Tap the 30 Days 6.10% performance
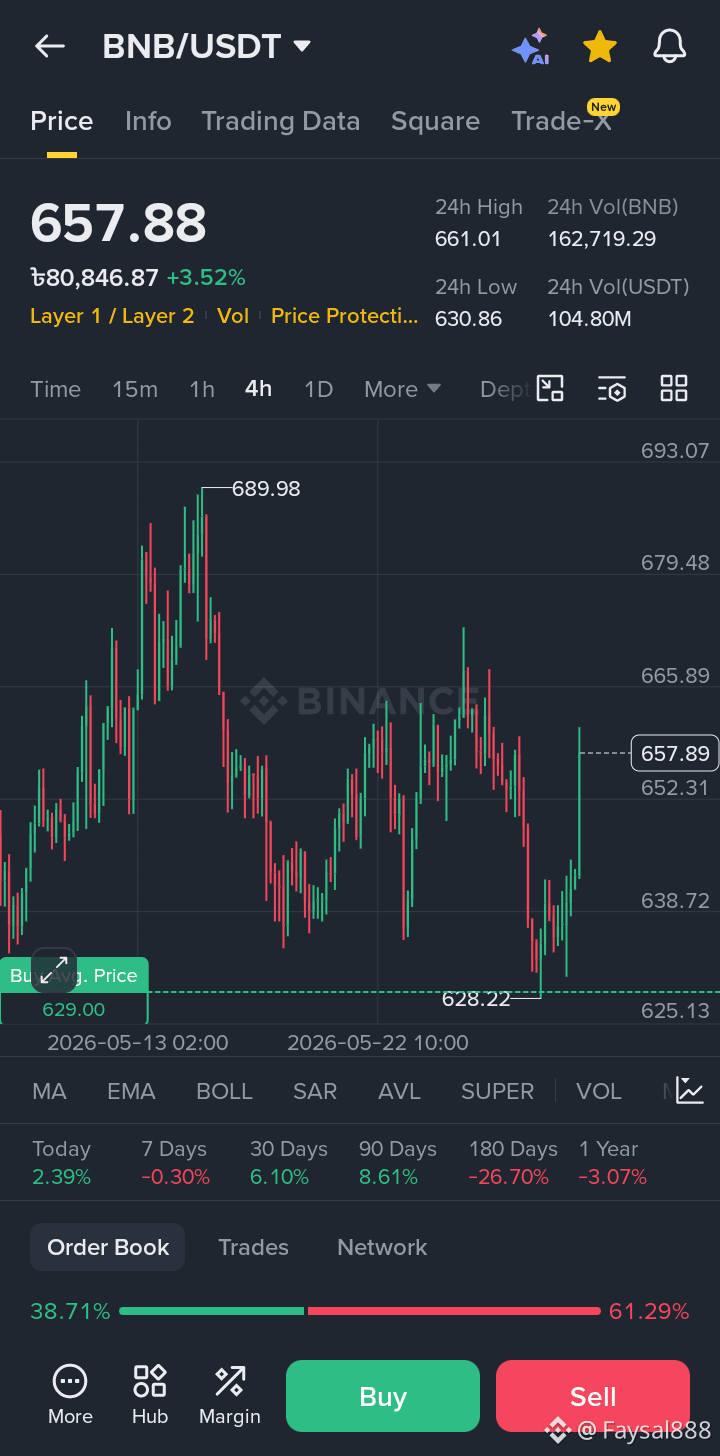The width and height of the screenshot is (720, 1456). coord(289,1163)
